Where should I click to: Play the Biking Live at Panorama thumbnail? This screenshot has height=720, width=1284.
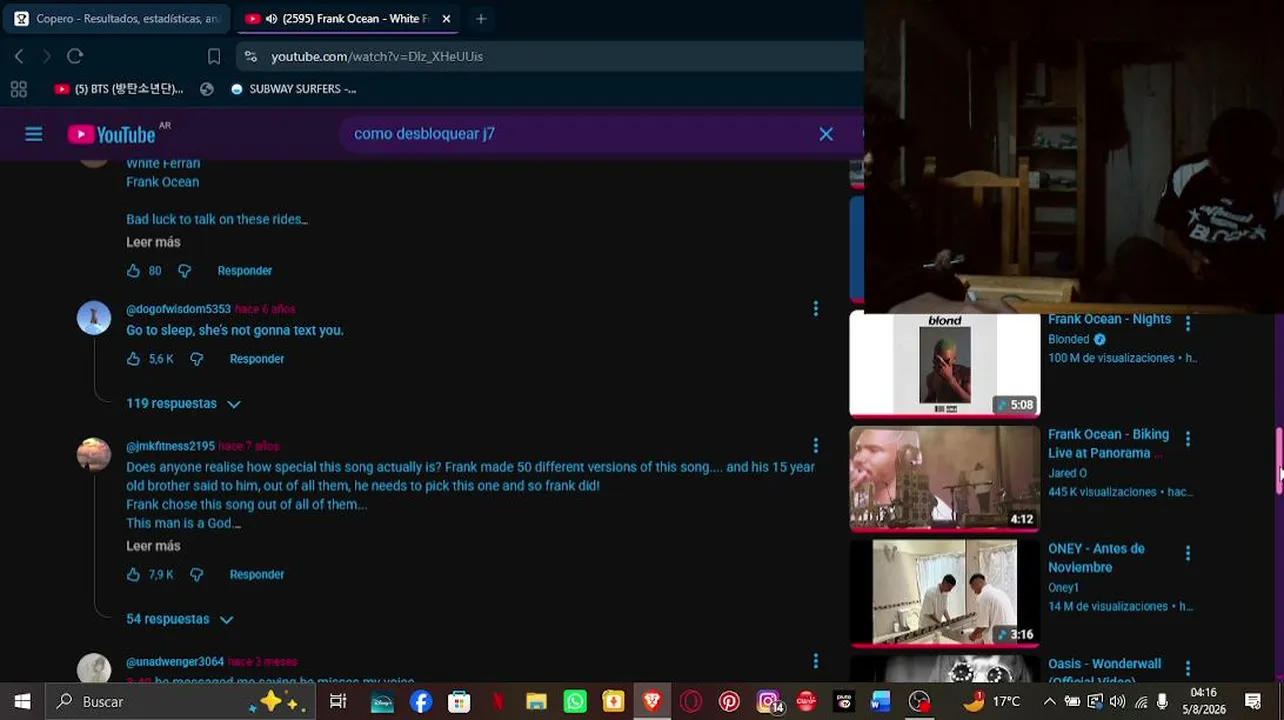click(x=945, y=479)
